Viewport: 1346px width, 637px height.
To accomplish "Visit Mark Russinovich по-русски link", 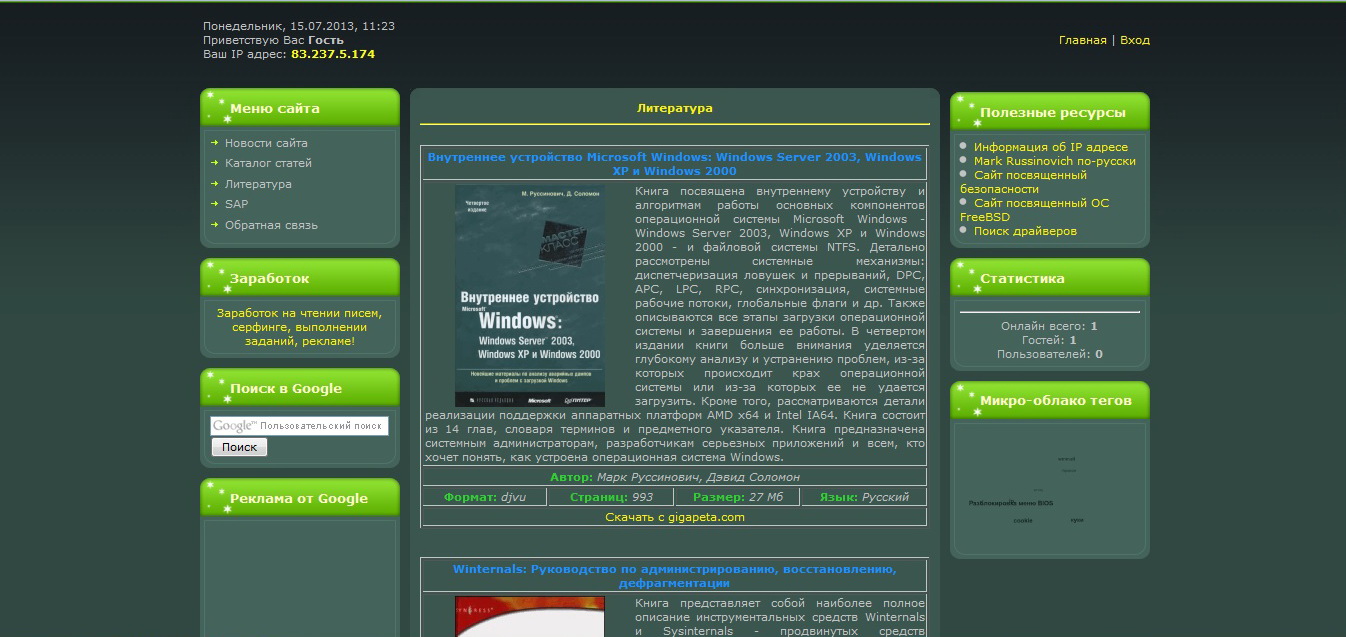I will 1054,161.
